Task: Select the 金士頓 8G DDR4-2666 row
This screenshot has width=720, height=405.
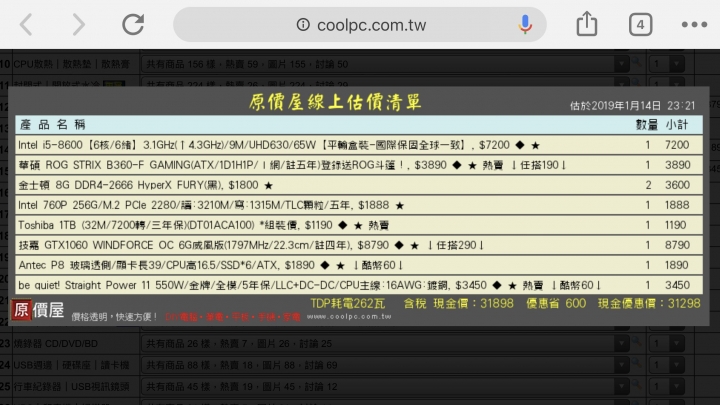Action: click(359, 185)
